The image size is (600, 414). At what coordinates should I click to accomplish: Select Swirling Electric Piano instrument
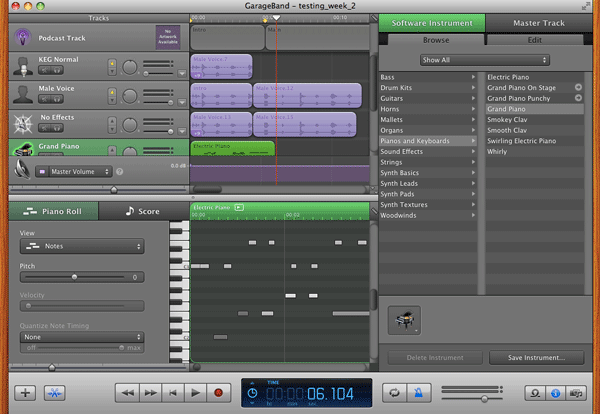(x=535, y=141)
